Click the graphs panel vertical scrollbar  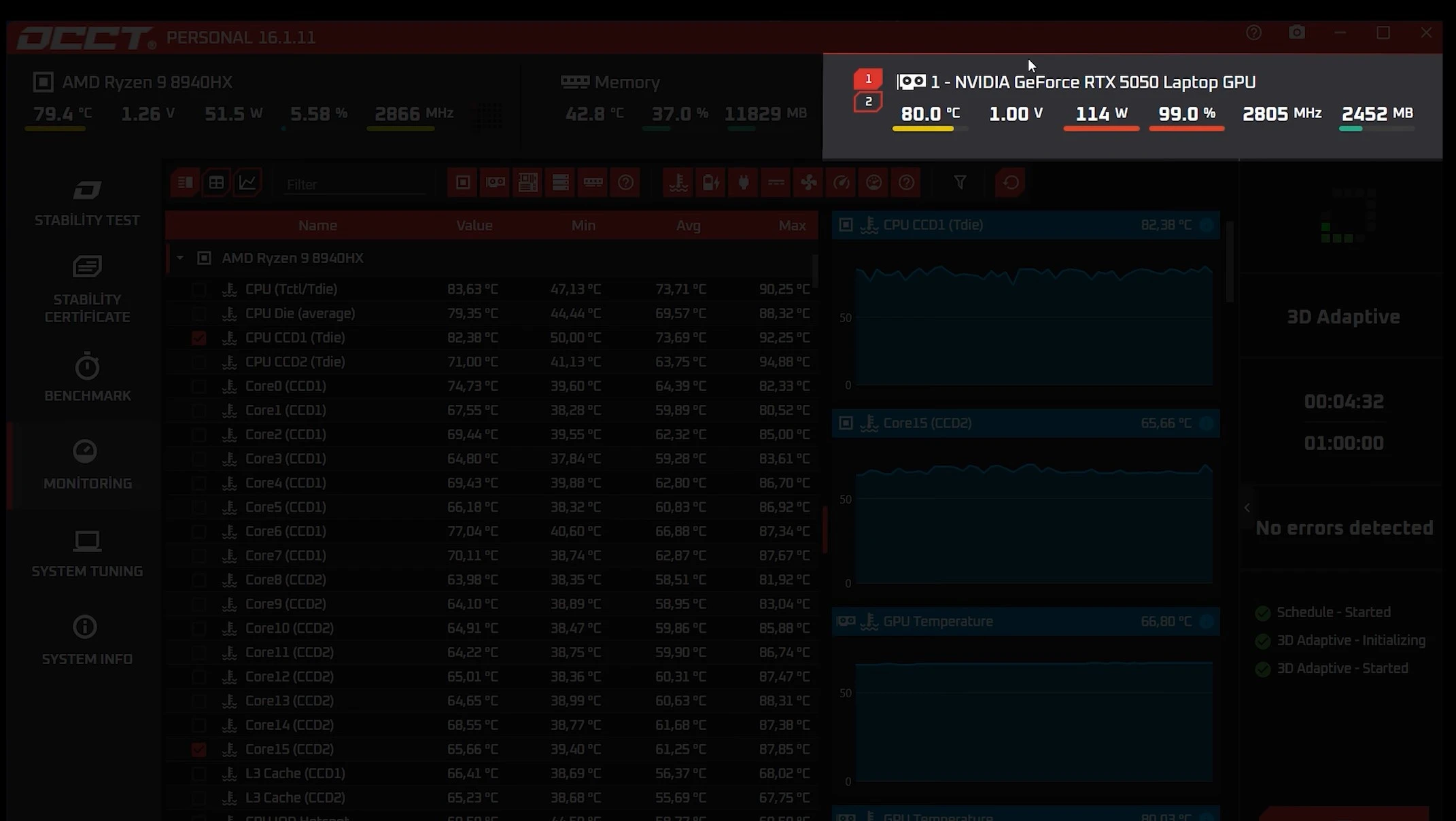[x=1230, y=262]
